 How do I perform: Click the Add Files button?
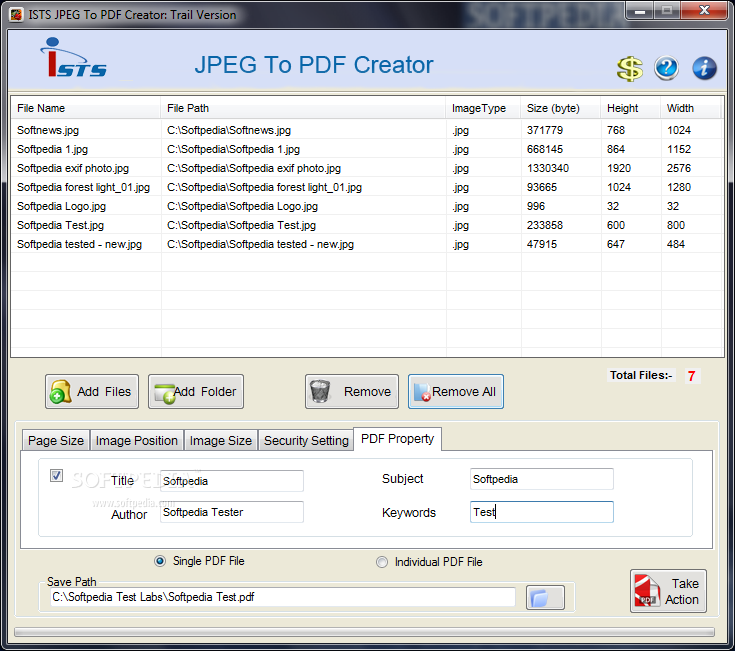(92, 391)
